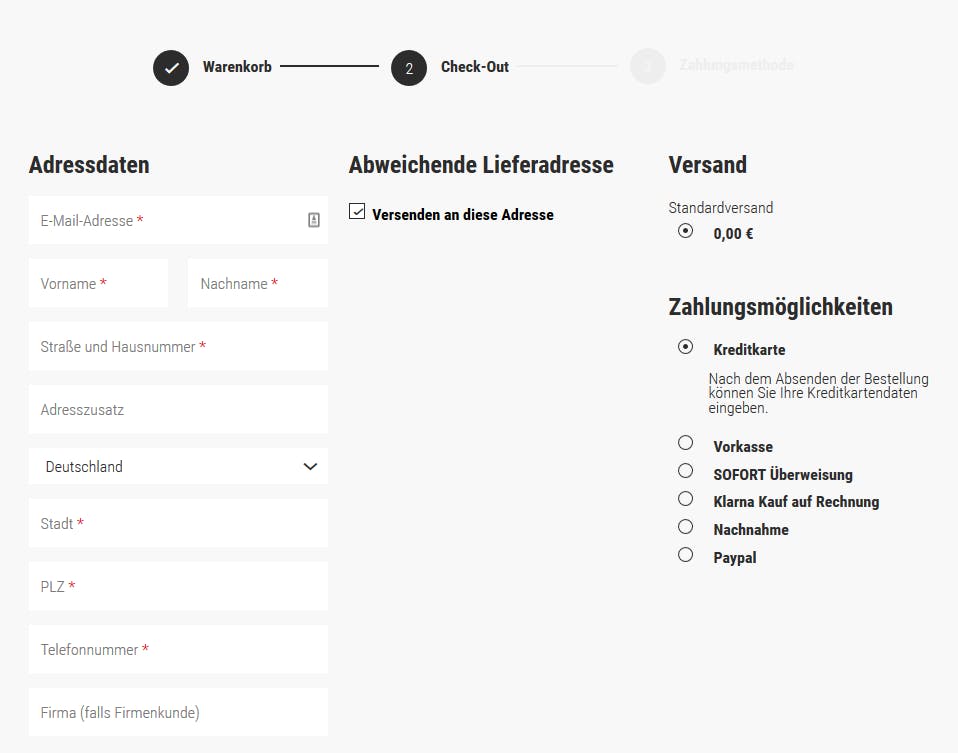Click the country dropdown chevron arrow
958x753 pixels.
pyautogui.click(x=310, y=467)
